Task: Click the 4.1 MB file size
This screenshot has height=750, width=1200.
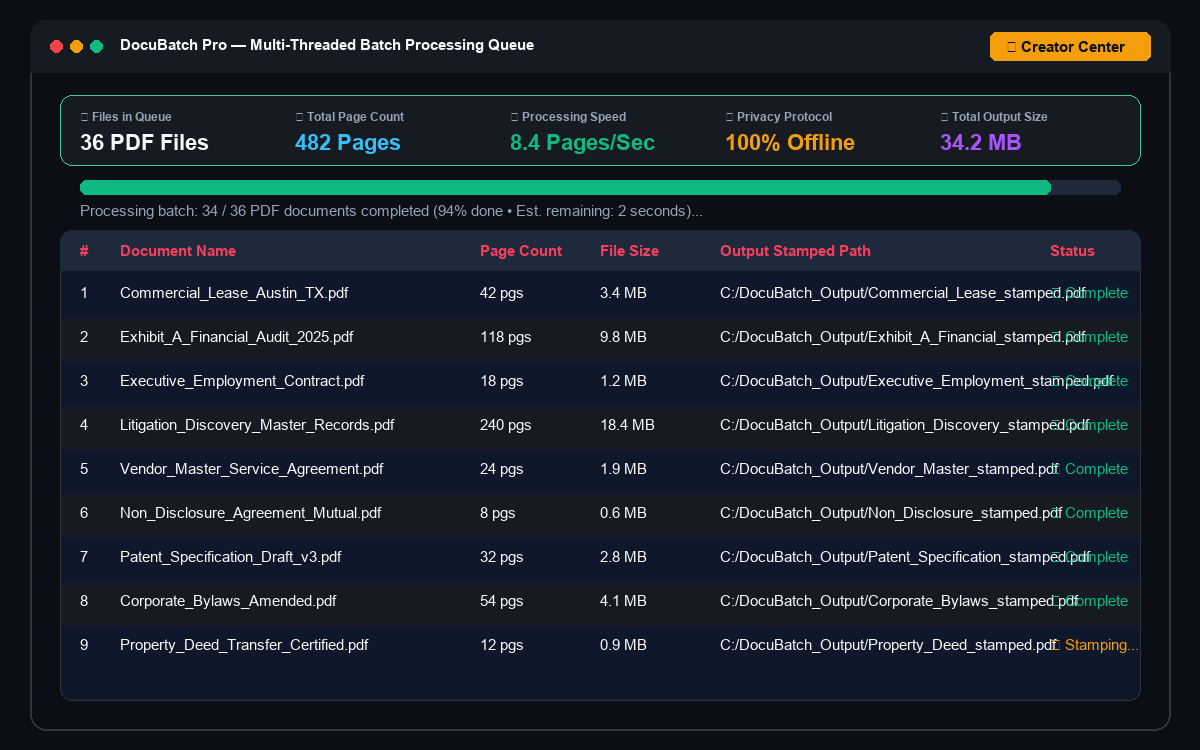Action: 623,601
